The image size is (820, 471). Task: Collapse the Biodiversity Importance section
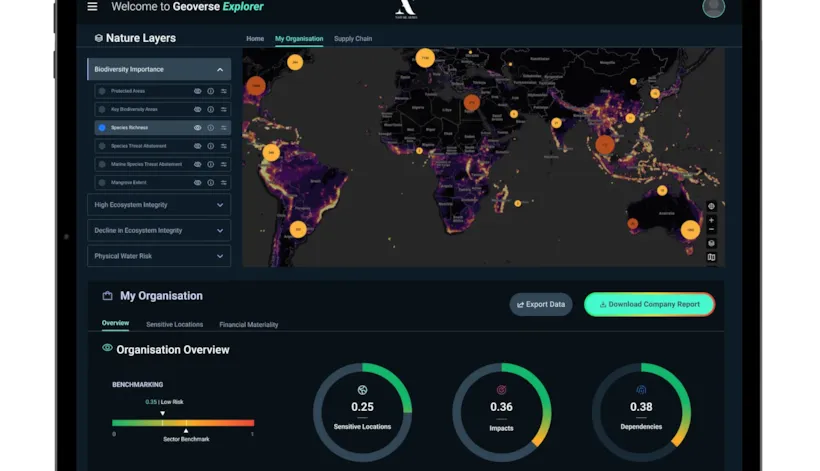pyautogui.click(x=220, y=70)
